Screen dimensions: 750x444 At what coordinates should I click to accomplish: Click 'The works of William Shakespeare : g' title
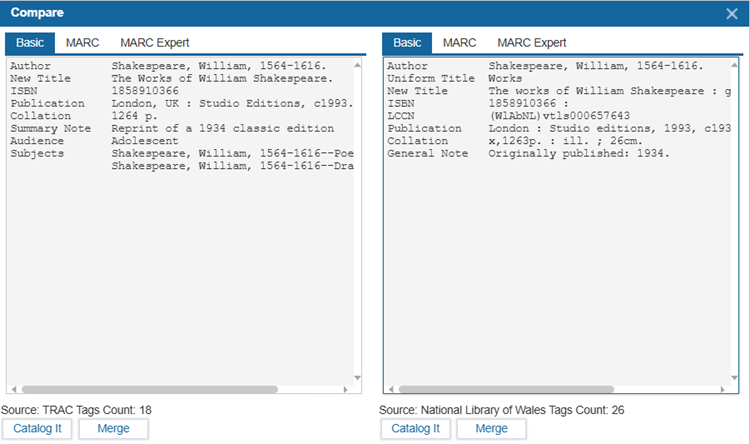coord(609,91)
